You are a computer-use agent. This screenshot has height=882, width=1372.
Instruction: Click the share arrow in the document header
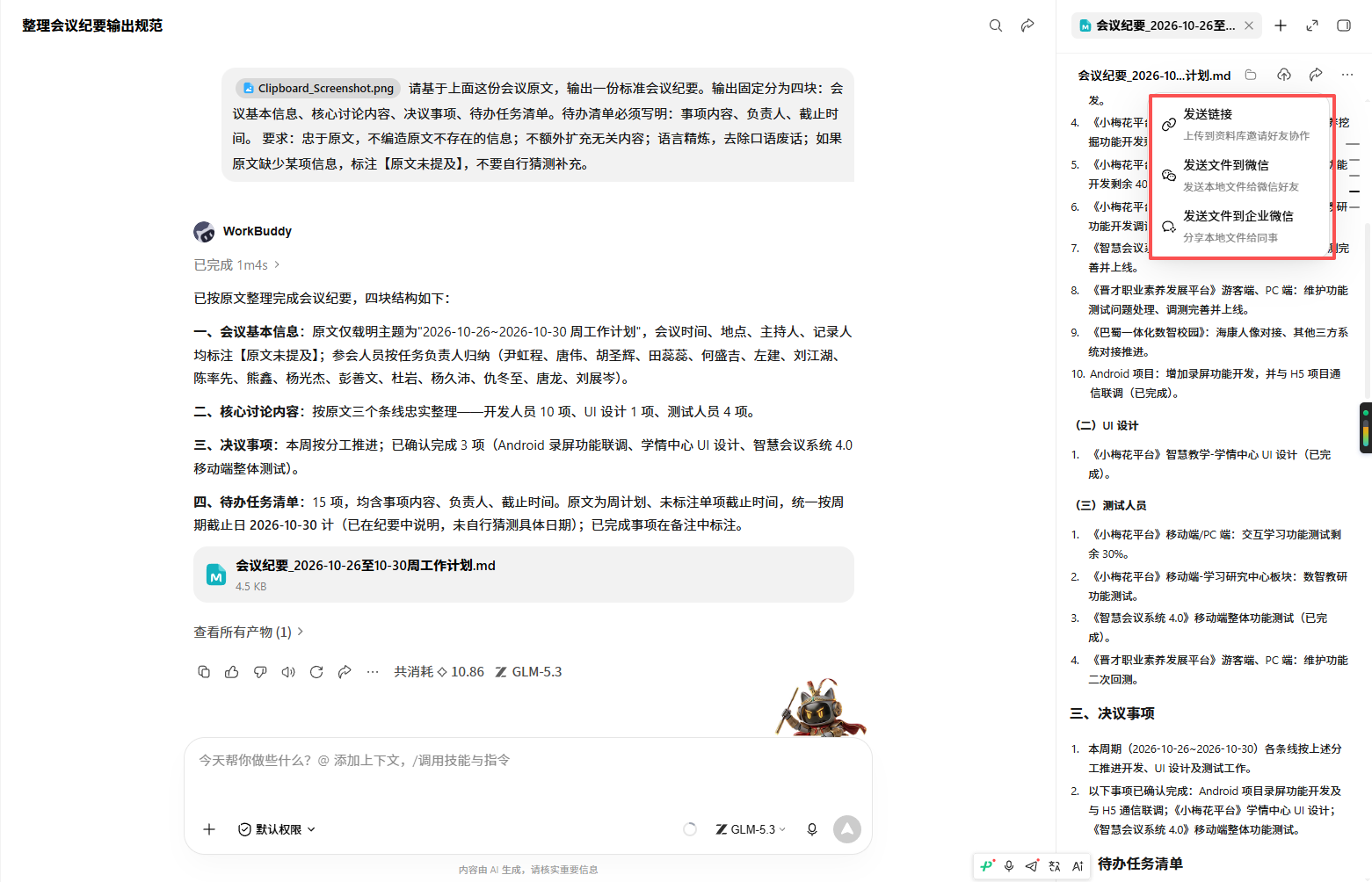1316,75
